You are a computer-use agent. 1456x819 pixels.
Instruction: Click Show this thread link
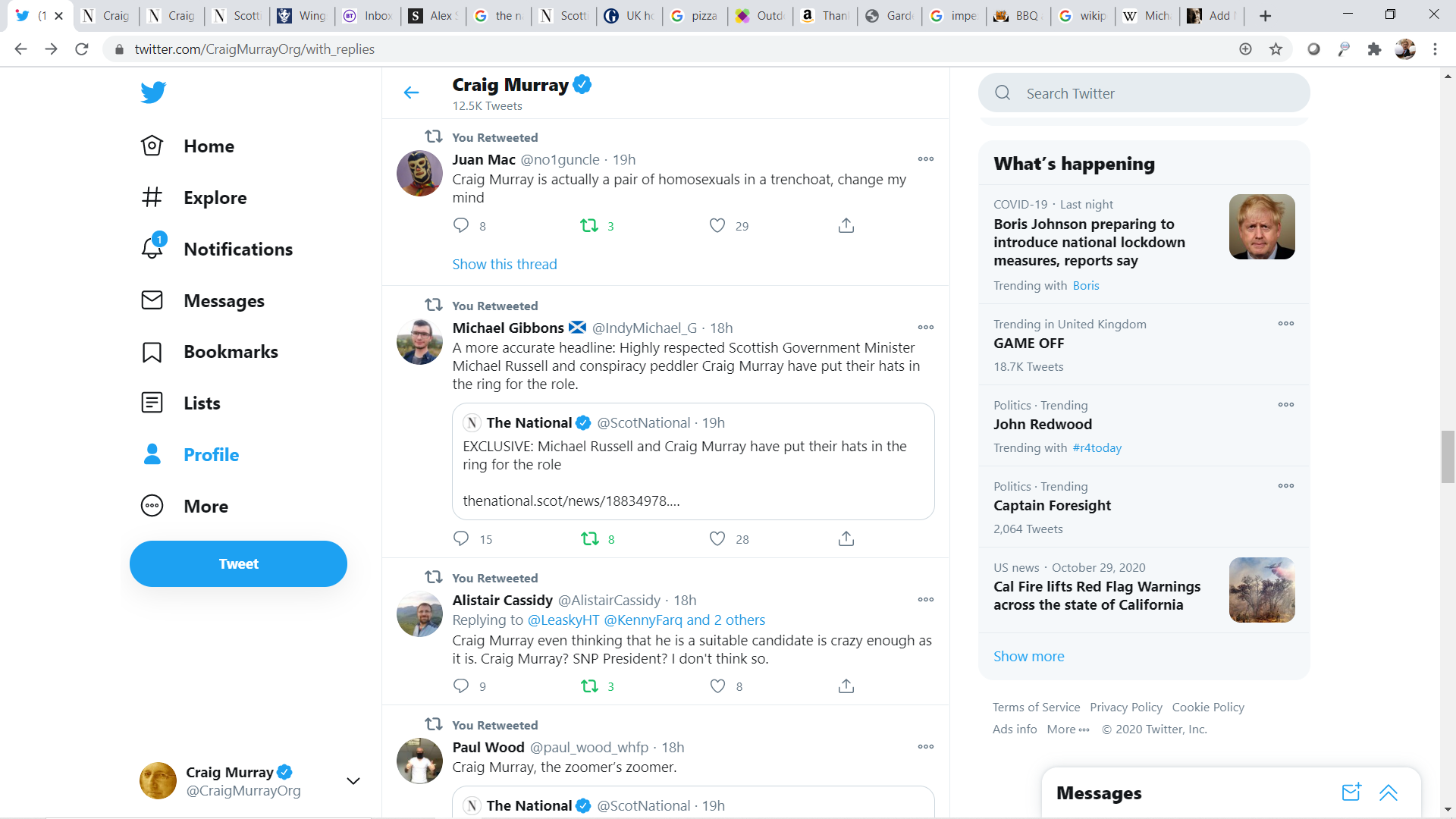click(x=504, y=264)
